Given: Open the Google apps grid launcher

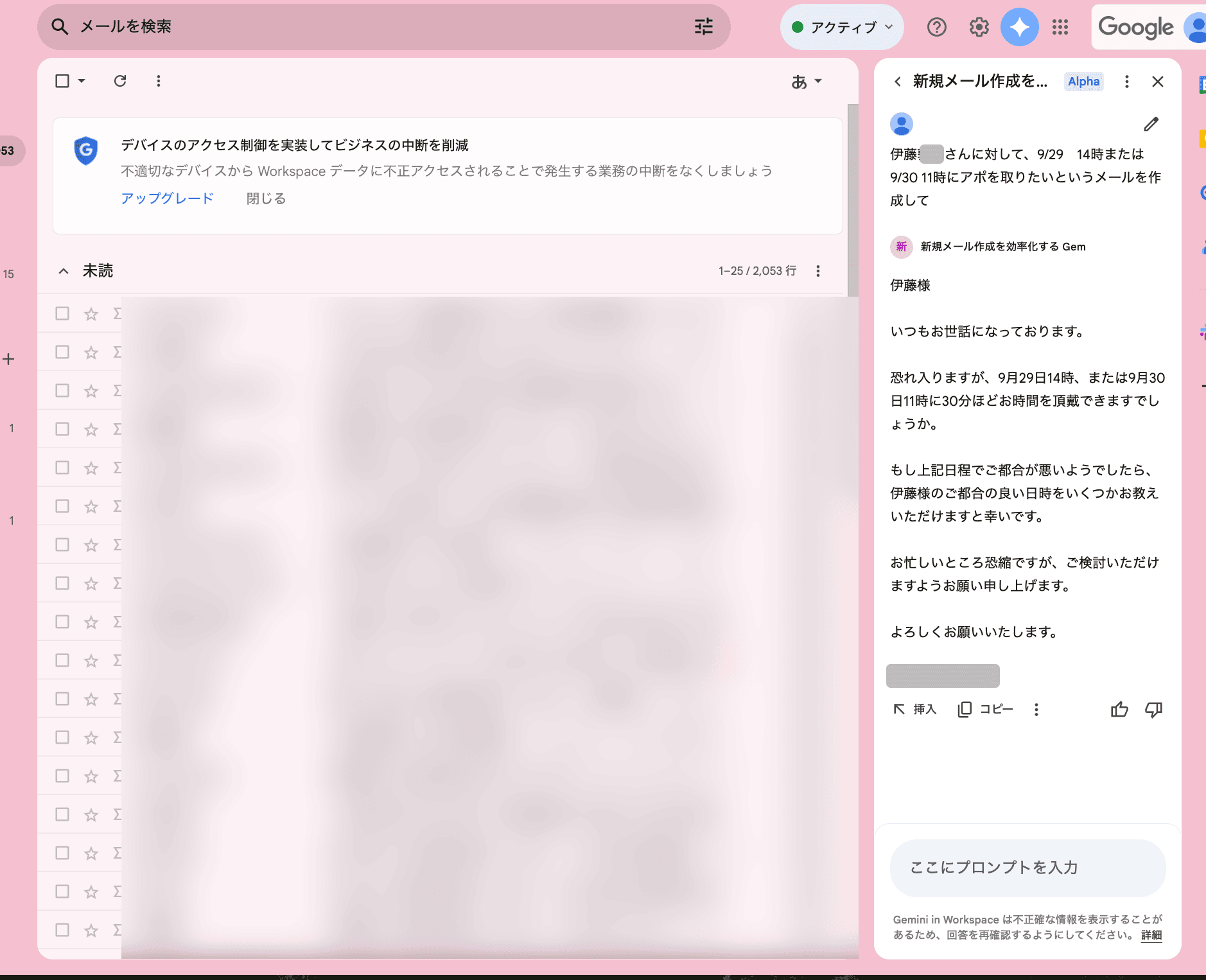Looking at the screenshot, I should coord(1060,27).
